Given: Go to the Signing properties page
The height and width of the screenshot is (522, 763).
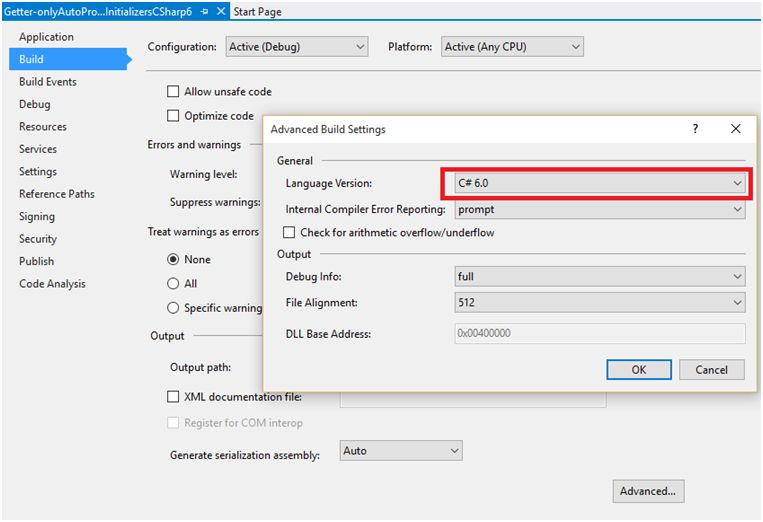Looking at the screenshot, I should 37,216.
